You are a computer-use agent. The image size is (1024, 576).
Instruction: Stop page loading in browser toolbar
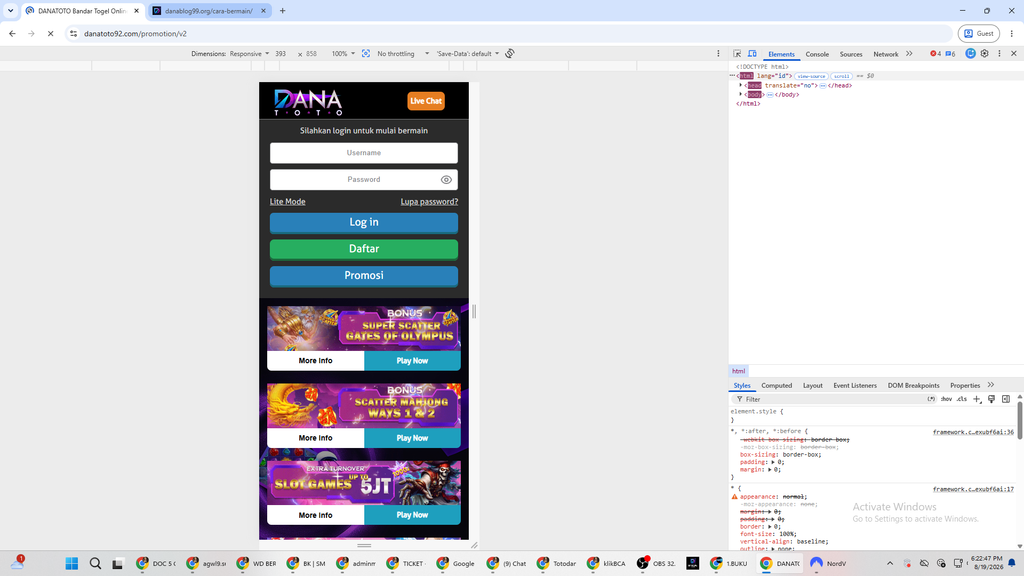(x=50, y=33)
